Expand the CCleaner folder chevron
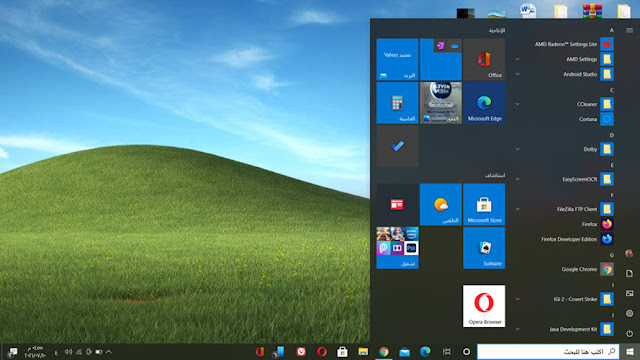Screen dimensions: 640x360 tap(518, 104)
